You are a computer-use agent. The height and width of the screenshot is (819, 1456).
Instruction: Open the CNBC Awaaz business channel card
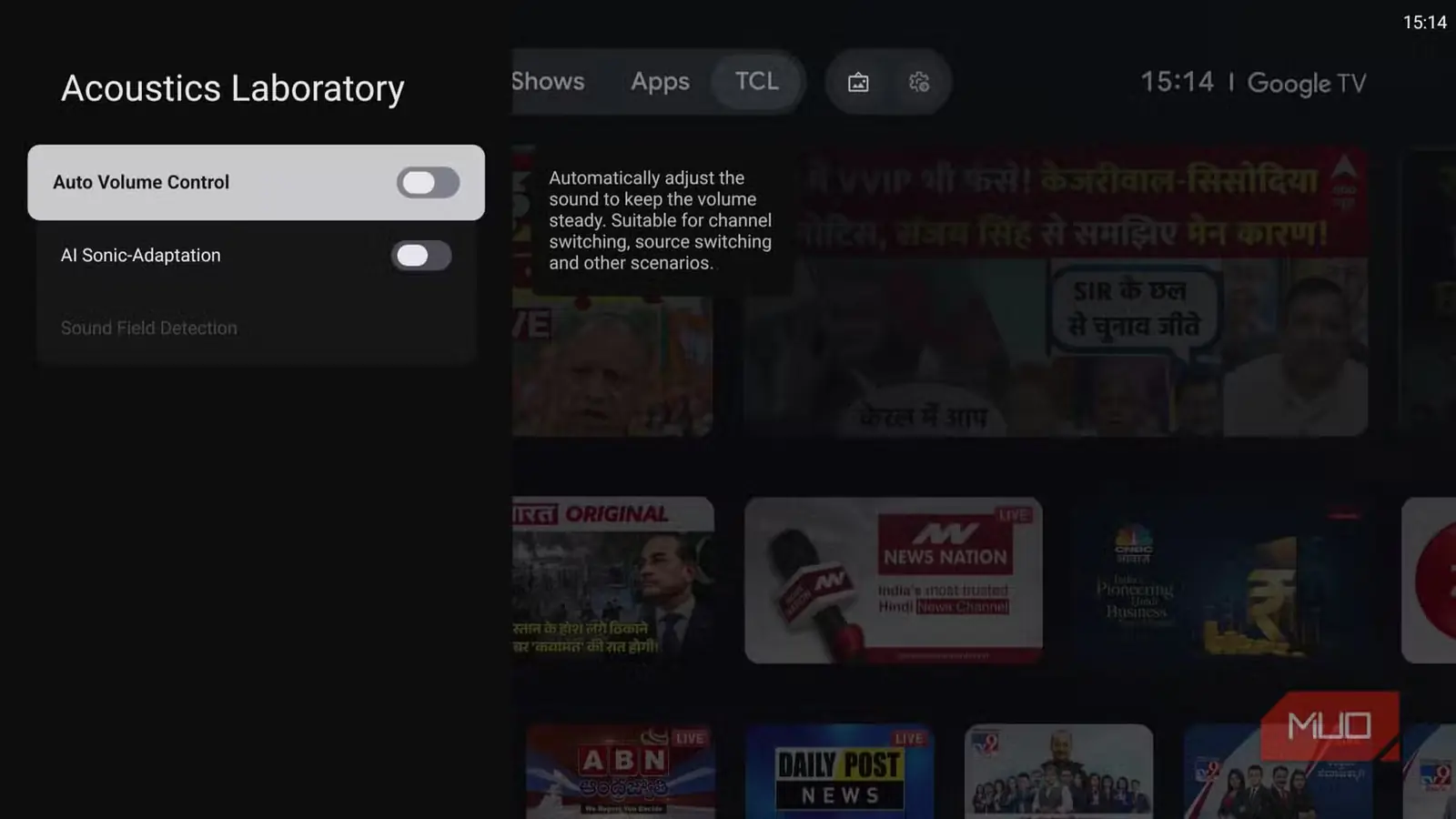click(x=1221, y=580)
